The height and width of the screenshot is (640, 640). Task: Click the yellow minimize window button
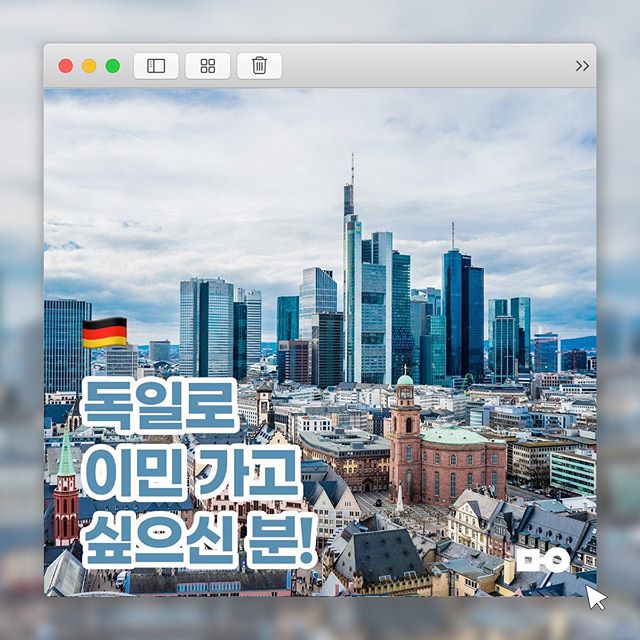coord(89,66)
